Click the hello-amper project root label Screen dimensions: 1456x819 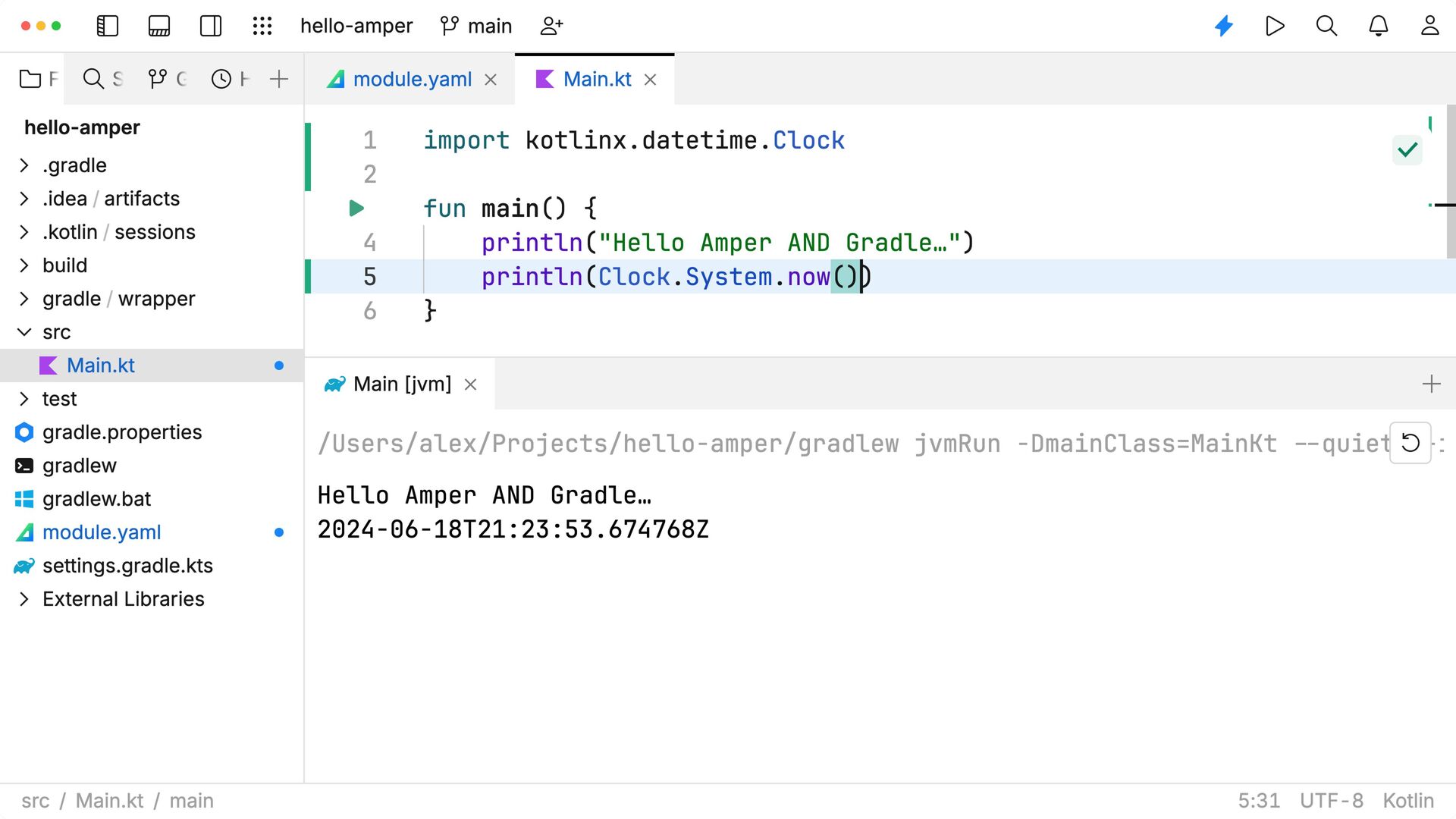click(82, 127)
